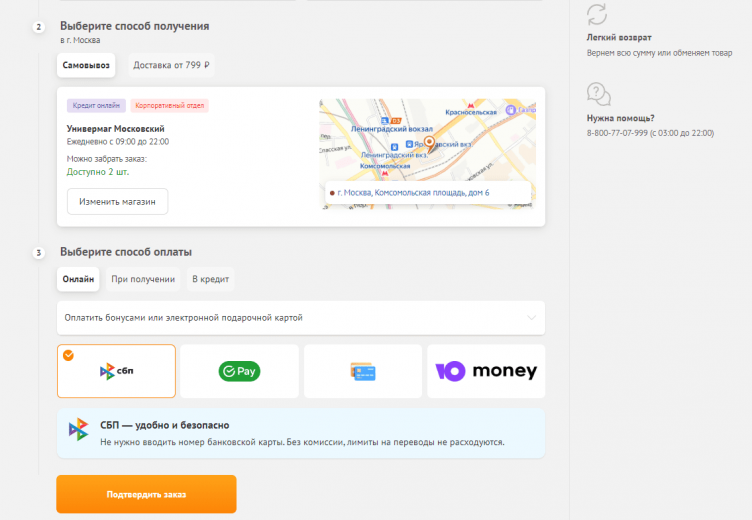Open the При получении payment tab
The image size is (752, 520).
pyautogui.click(x=143, y=279)
